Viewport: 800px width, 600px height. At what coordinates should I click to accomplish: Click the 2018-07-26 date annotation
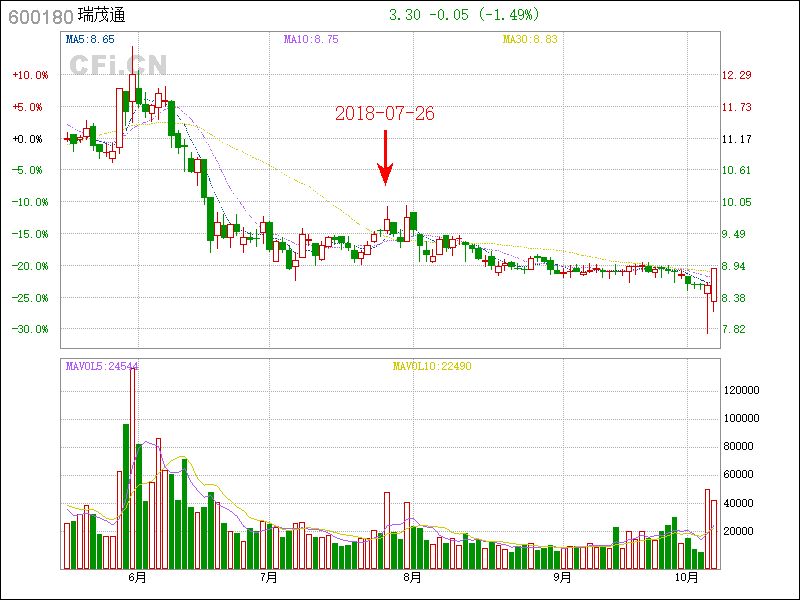pyautogui.click(x=385, y=114)
